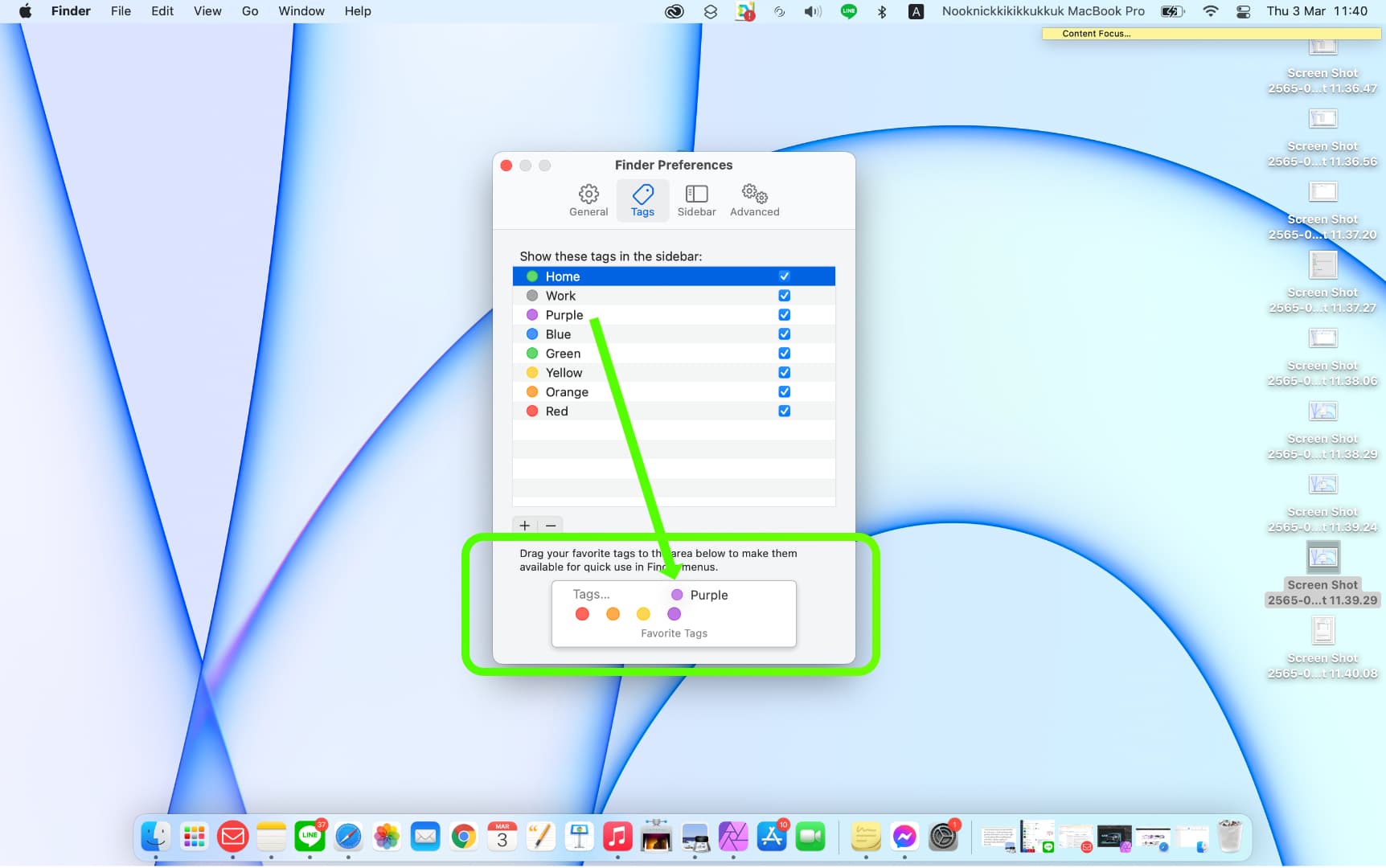Open the Advanced preferences pane
The image size is (1386, 868).
(754, 199)
